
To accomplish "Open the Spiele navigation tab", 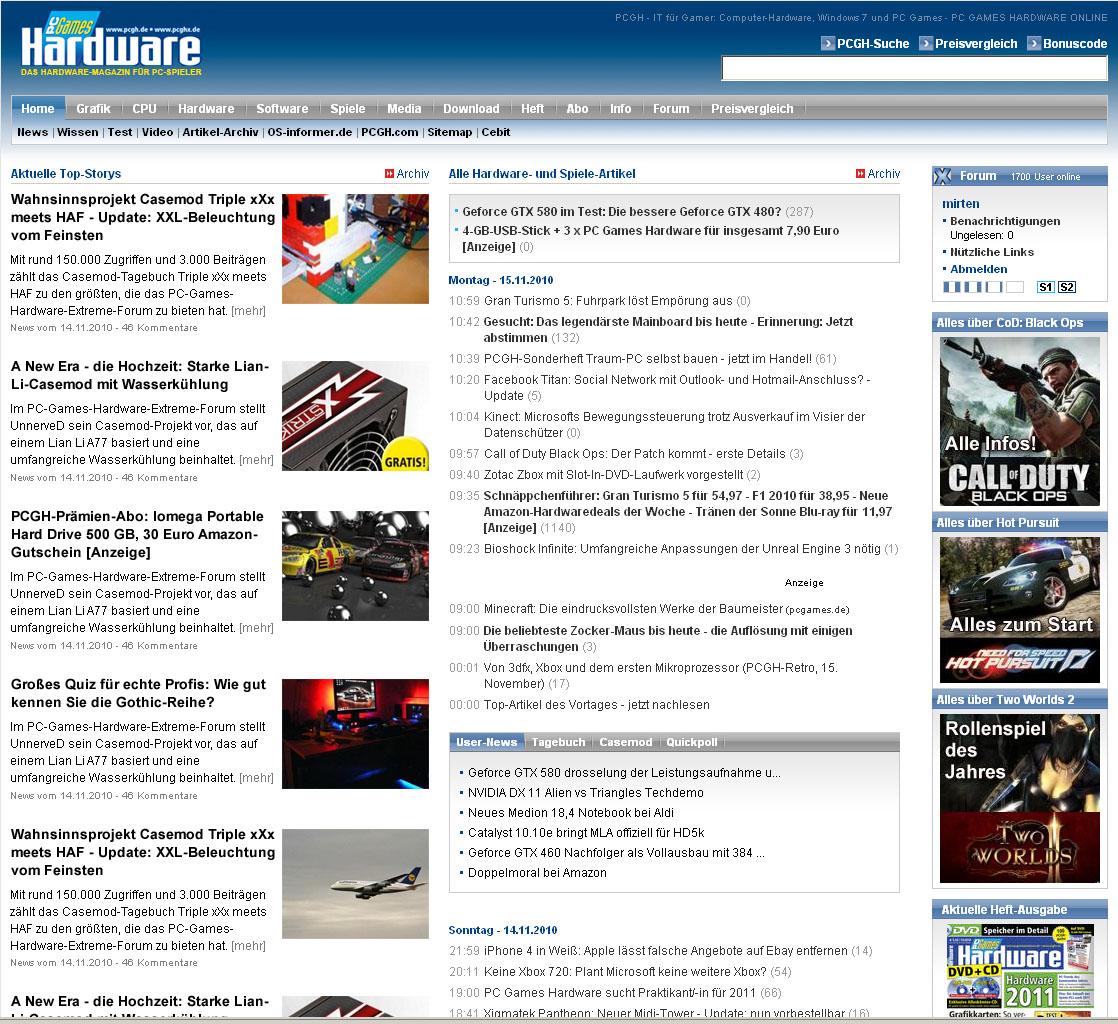I will tap(347, 108).
